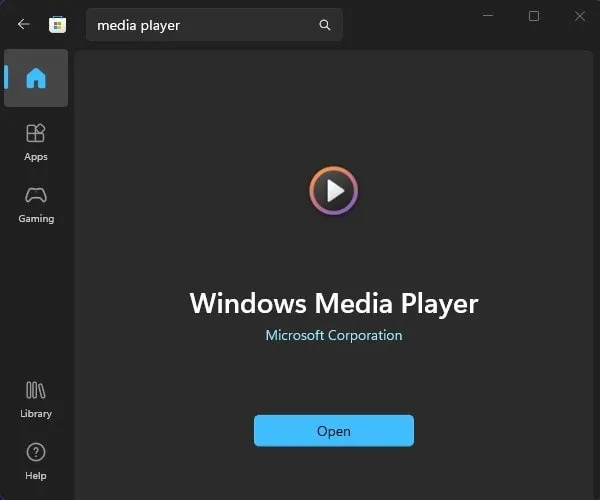Switch to the Apps section
Image resolution: width=600 pixels, height=500 pixels.
tap(36, 143)
